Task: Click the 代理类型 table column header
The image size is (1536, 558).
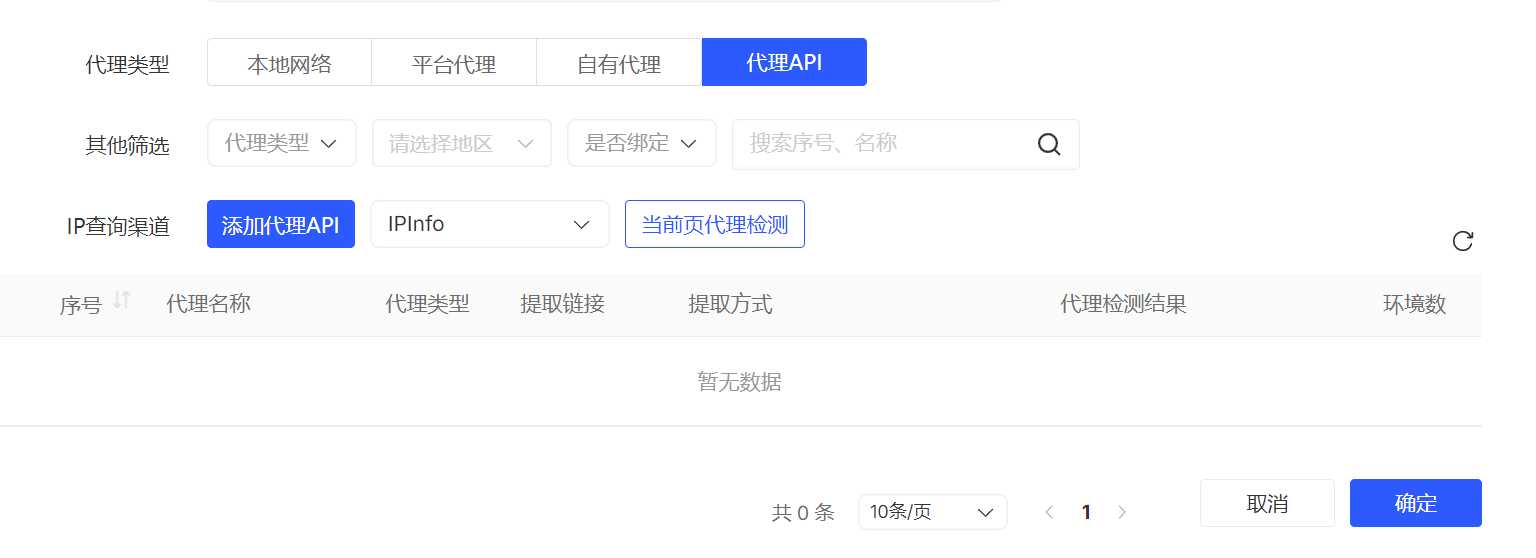Action: click(x=427, y=304)
